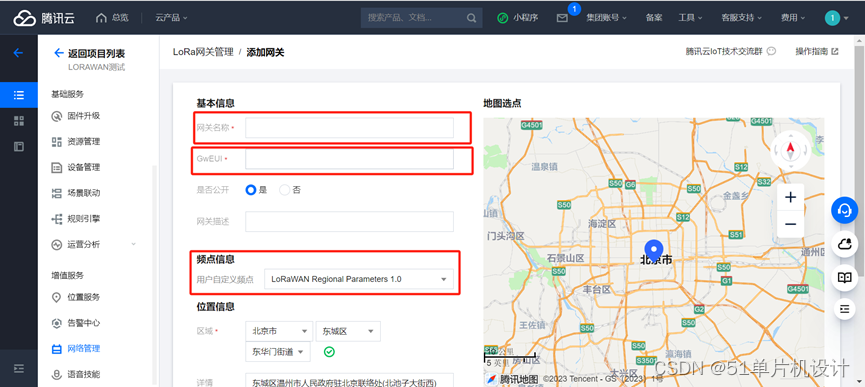865x387 pixels.
Task: Open 腾讯云IoT技术交流群 link
Action: click(730, 51)
